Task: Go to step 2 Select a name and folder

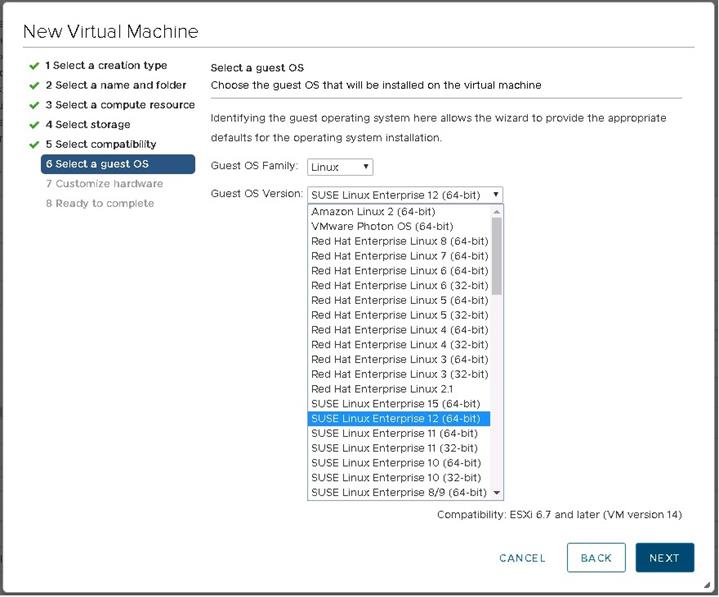Action: pyautogui.click(x=116, y=85)
